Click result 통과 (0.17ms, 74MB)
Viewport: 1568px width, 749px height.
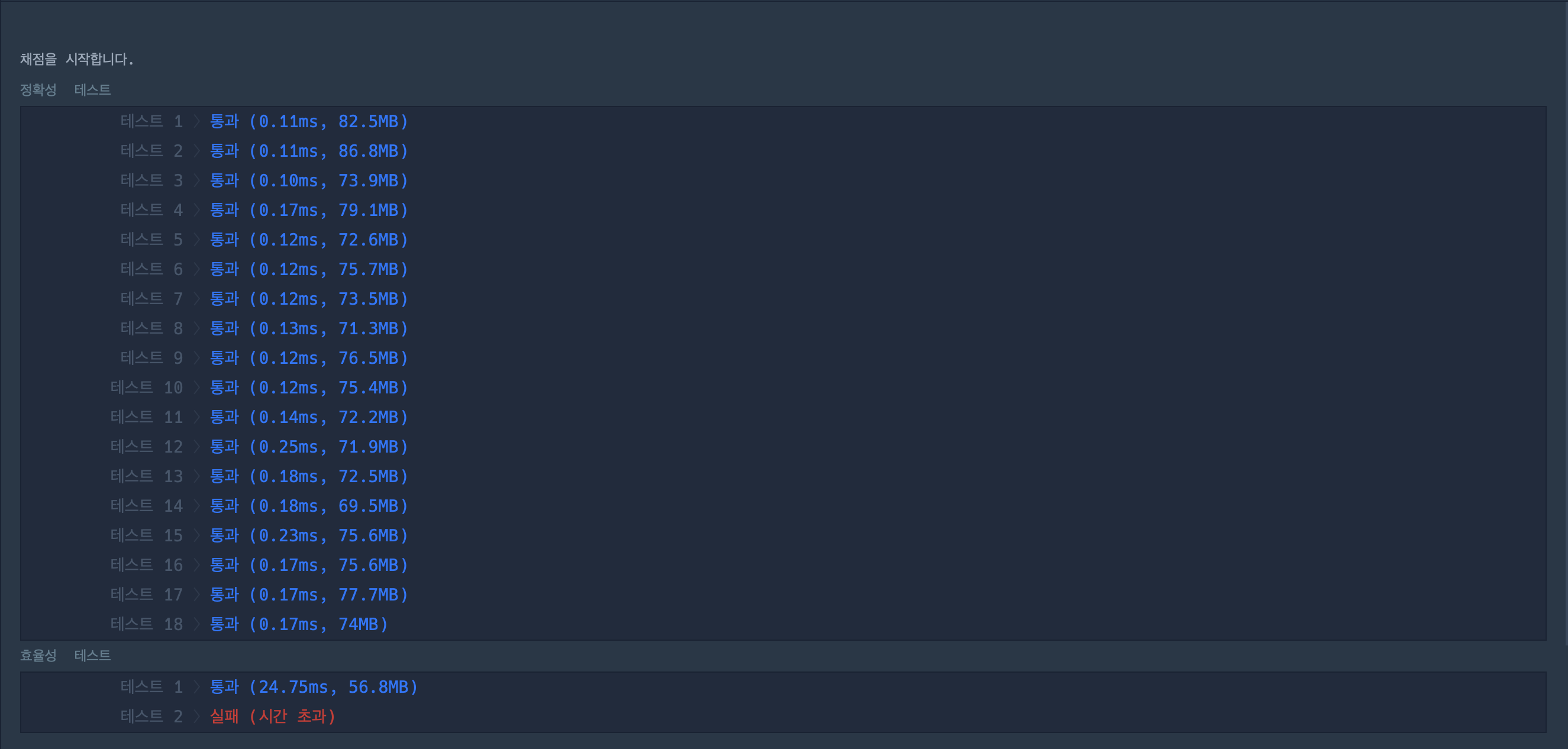pos(299,624)
